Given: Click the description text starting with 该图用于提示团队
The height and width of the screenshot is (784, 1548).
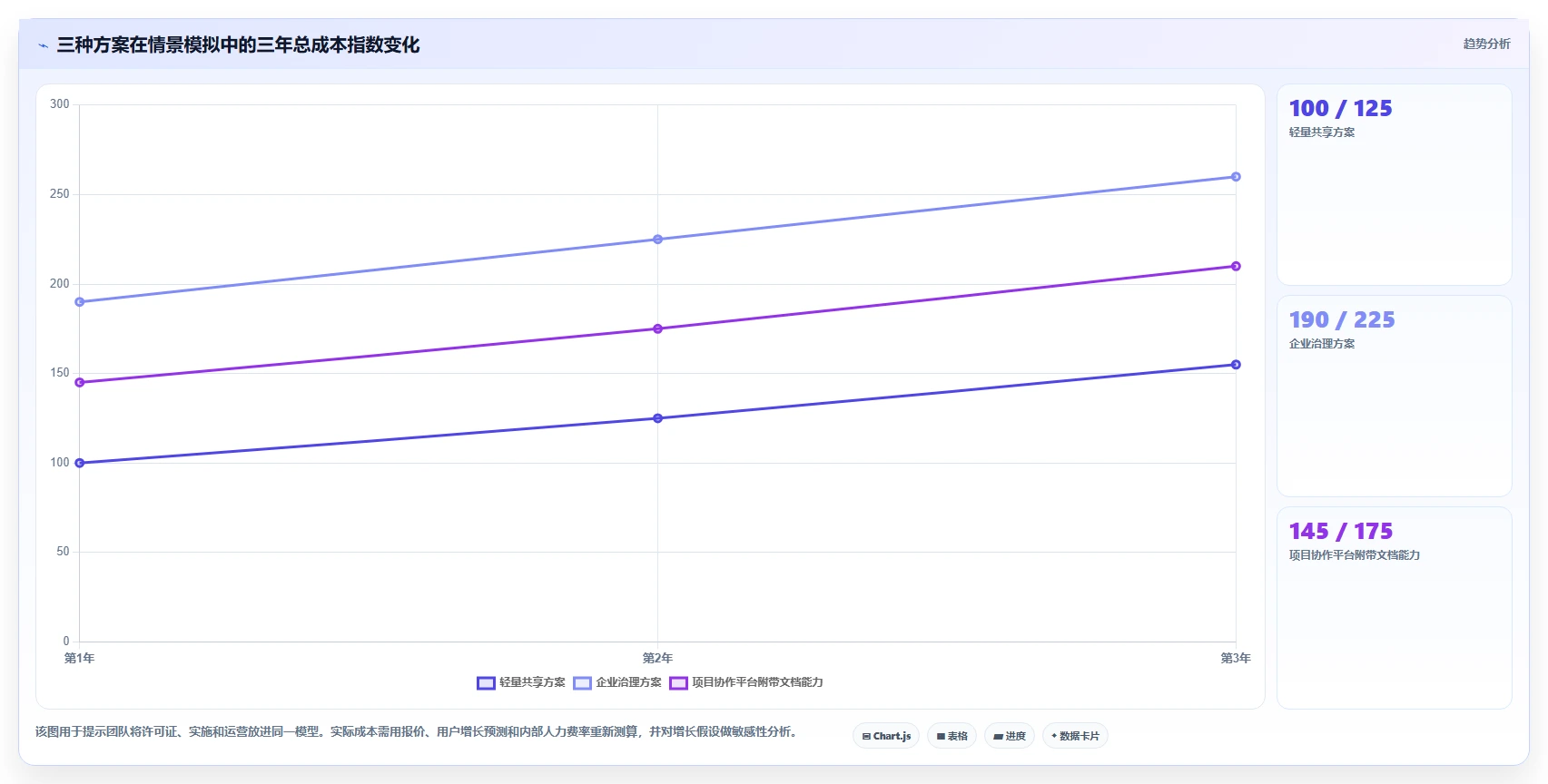Looking at the screenshot, I should pyautogui.click(x=417, y=731).
